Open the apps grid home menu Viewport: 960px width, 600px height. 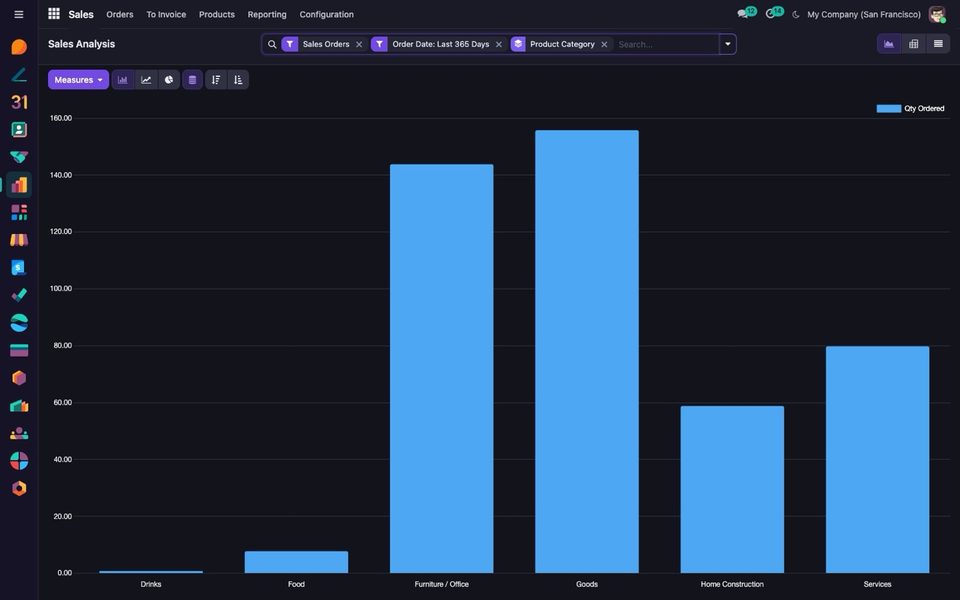54,13
